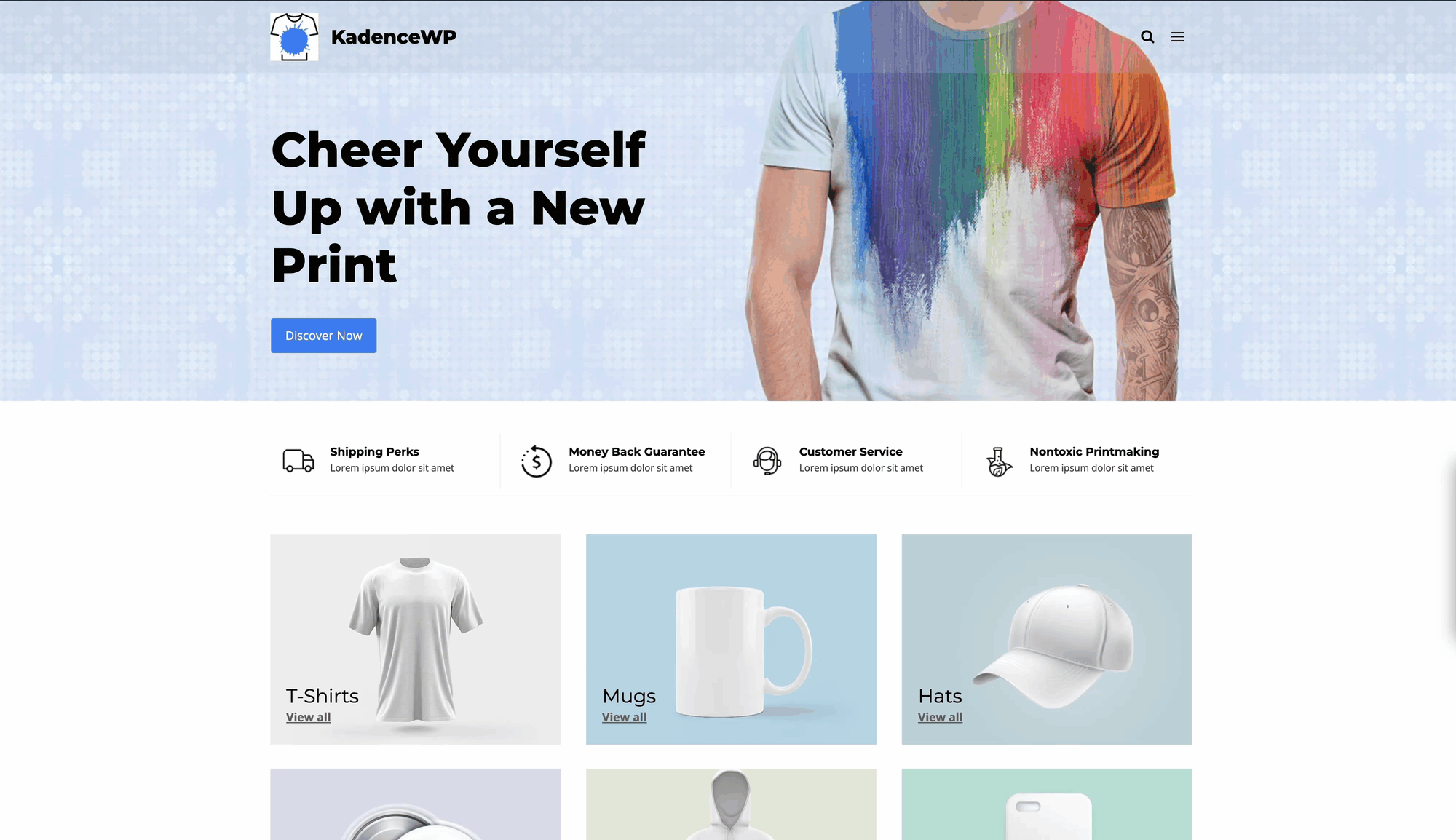The image size is (1456, 840).
Task: Click the Customer Service headset icon
Action: point(767,461)
